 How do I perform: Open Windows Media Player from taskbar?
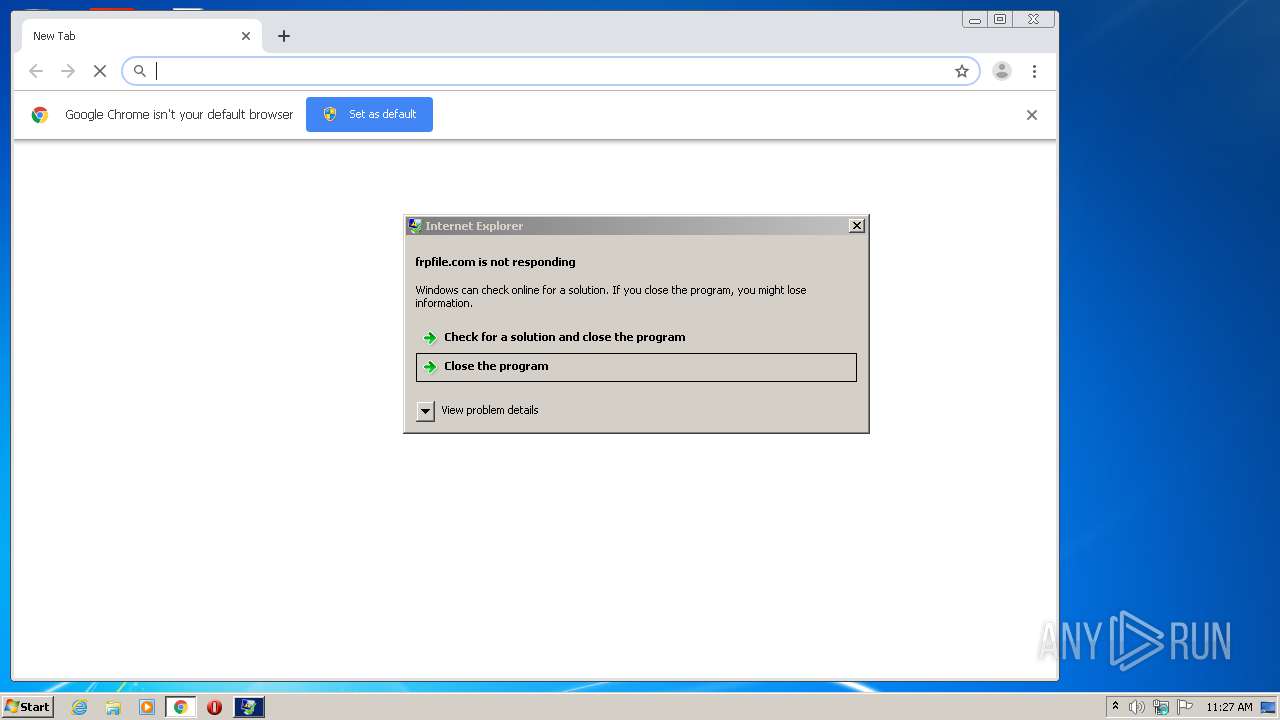147,707
